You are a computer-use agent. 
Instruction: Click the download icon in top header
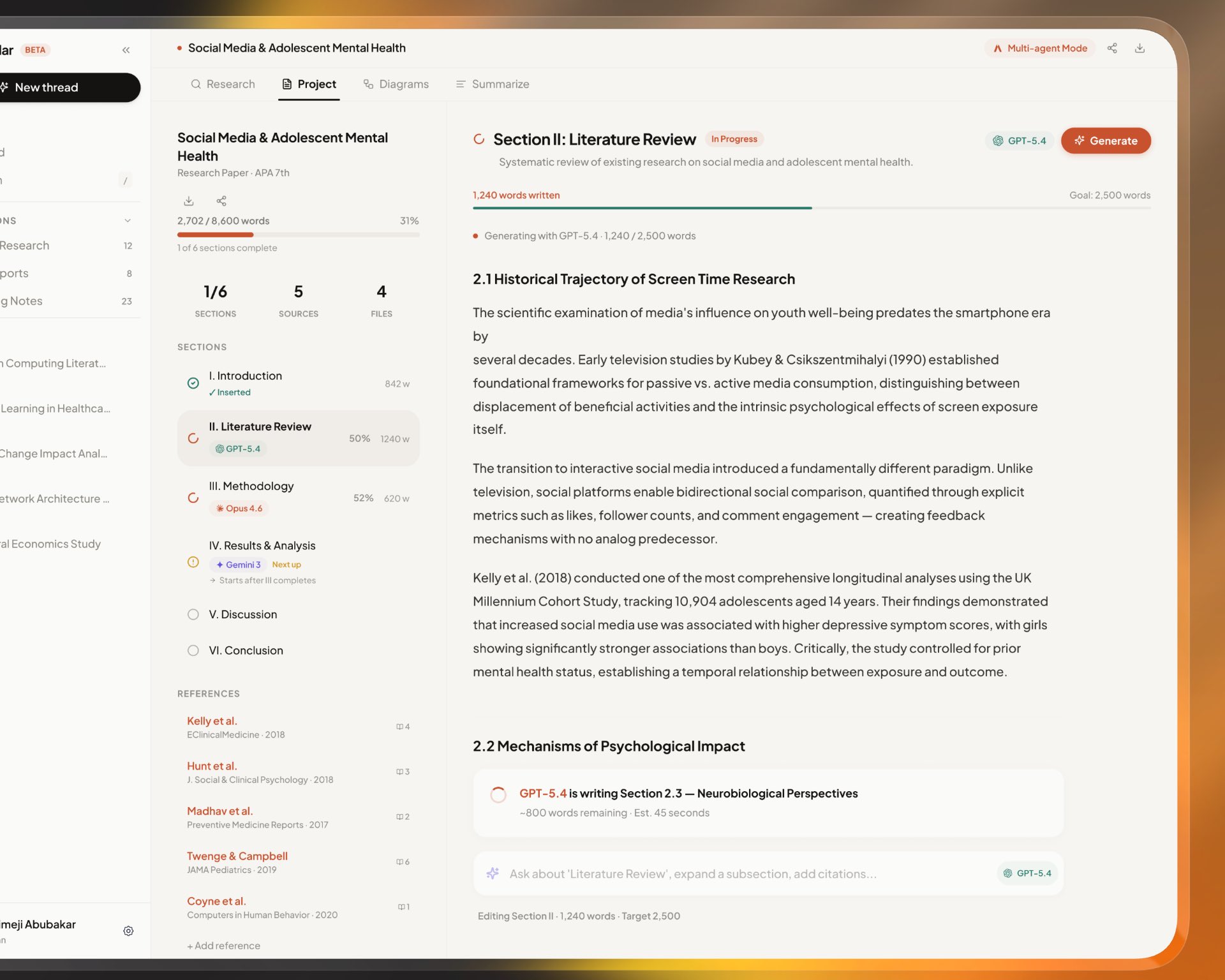click(x=1140, y=48)
